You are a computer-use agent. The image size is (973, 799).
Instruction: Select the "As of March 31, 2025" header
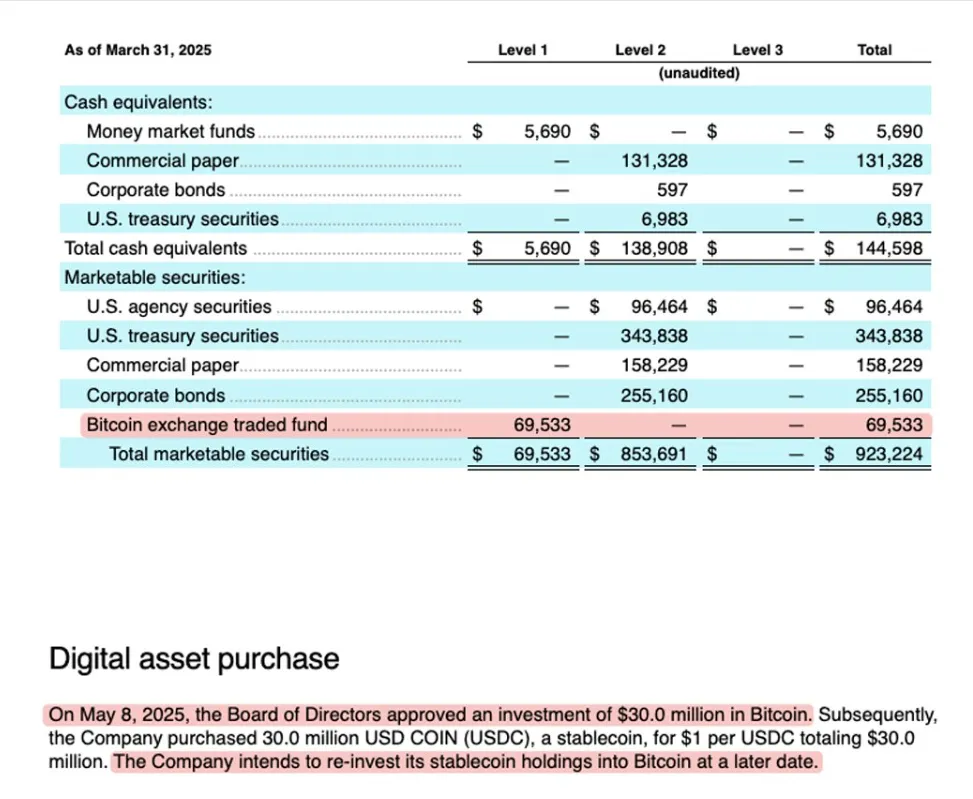138,50
